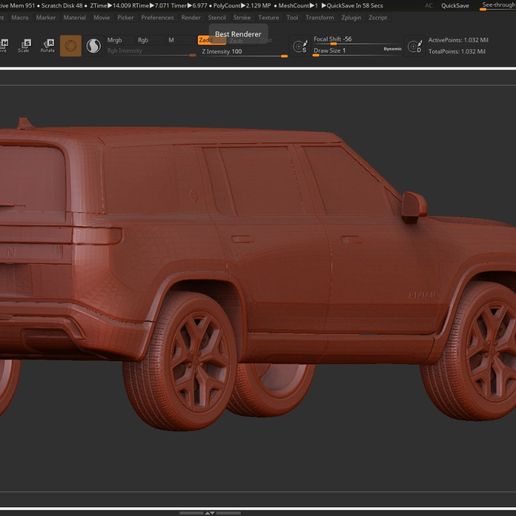The height and width of the screenshot is (516, 516).
Task: Open the Marker menu
Action: pyautogui.click(x=46, y=18)
